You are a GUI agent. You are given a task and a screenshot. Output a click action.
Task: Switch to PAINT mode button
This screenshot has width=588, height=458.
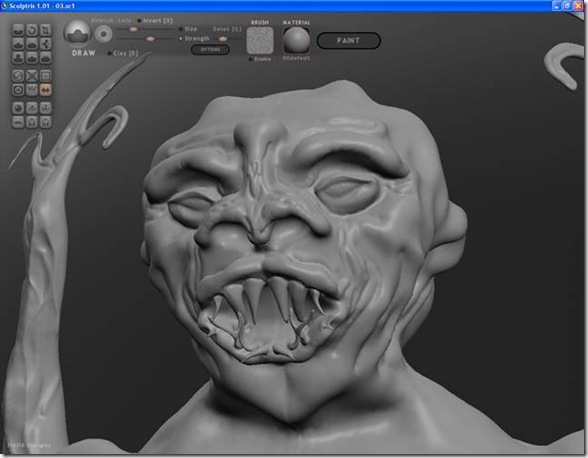(x=349, y=41)
